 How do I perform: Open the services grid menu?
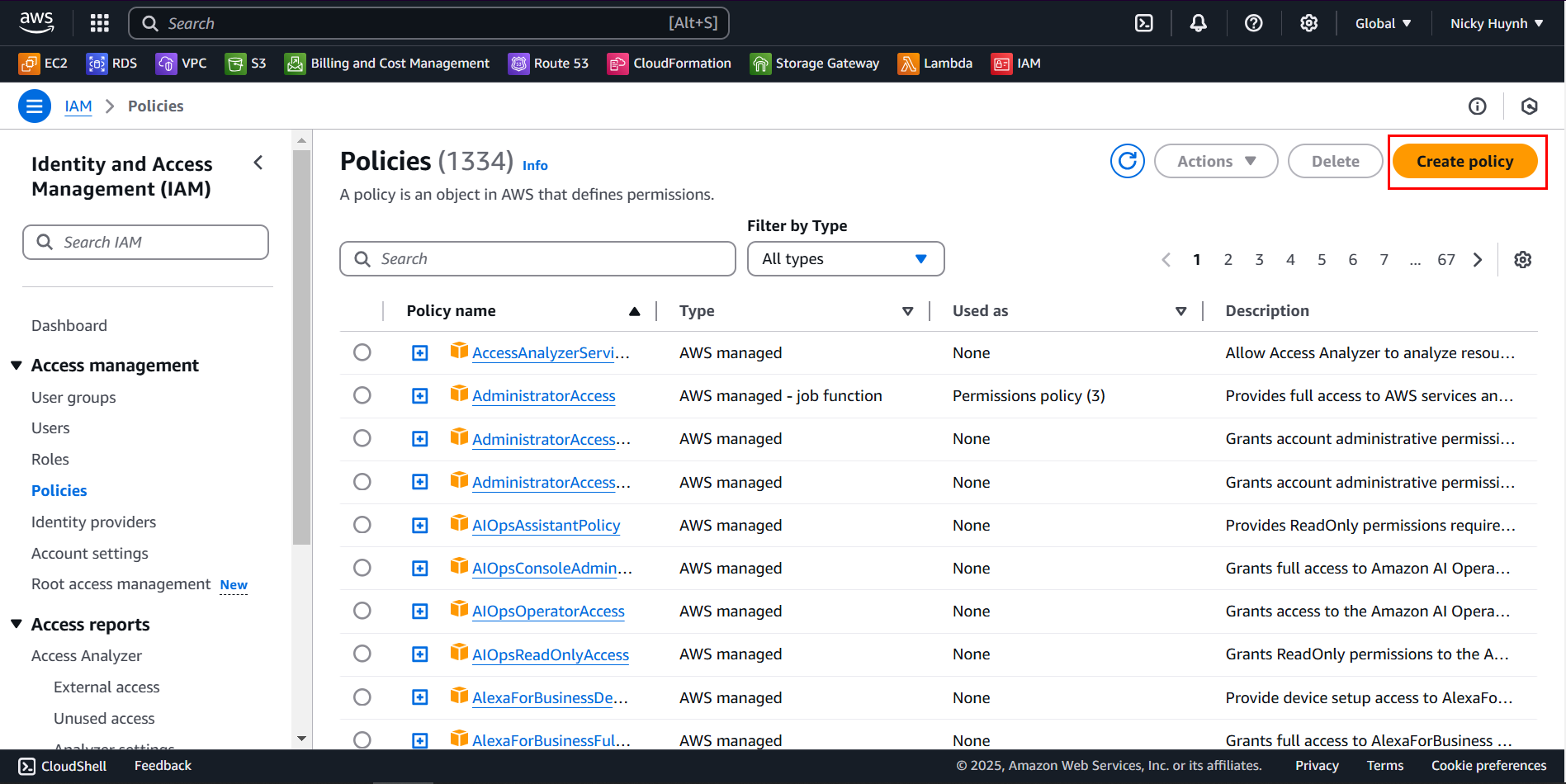(100, 23)
